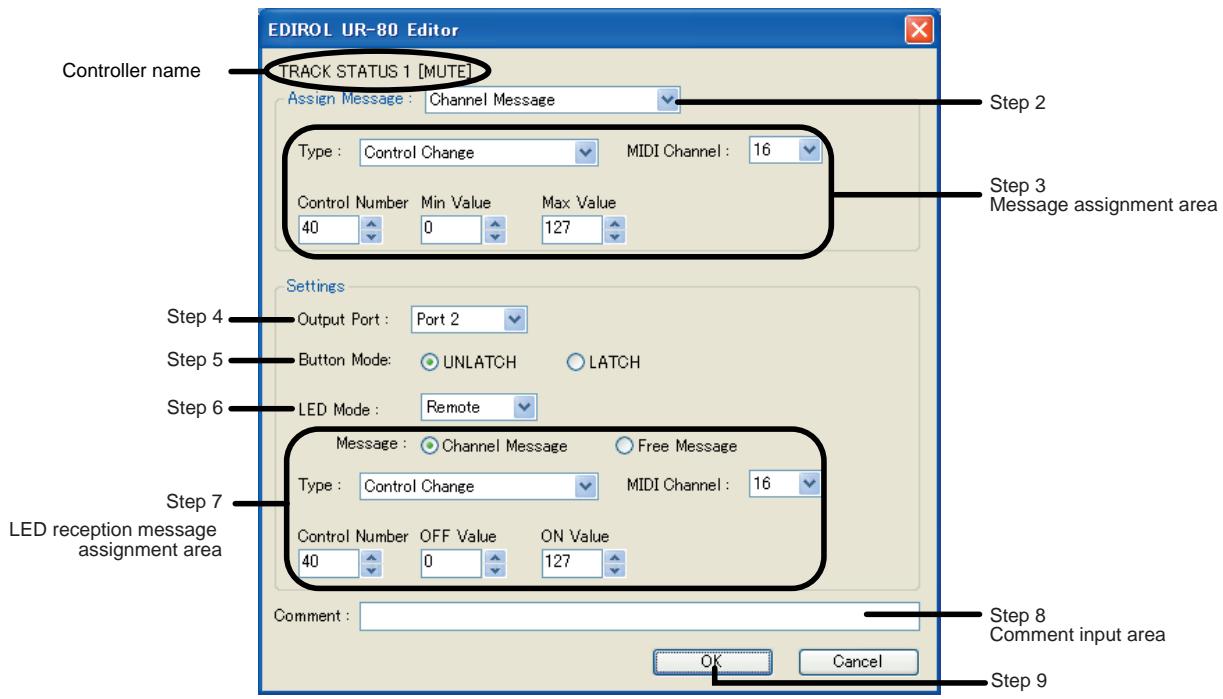Click the ON Value field

pos(570,562)
